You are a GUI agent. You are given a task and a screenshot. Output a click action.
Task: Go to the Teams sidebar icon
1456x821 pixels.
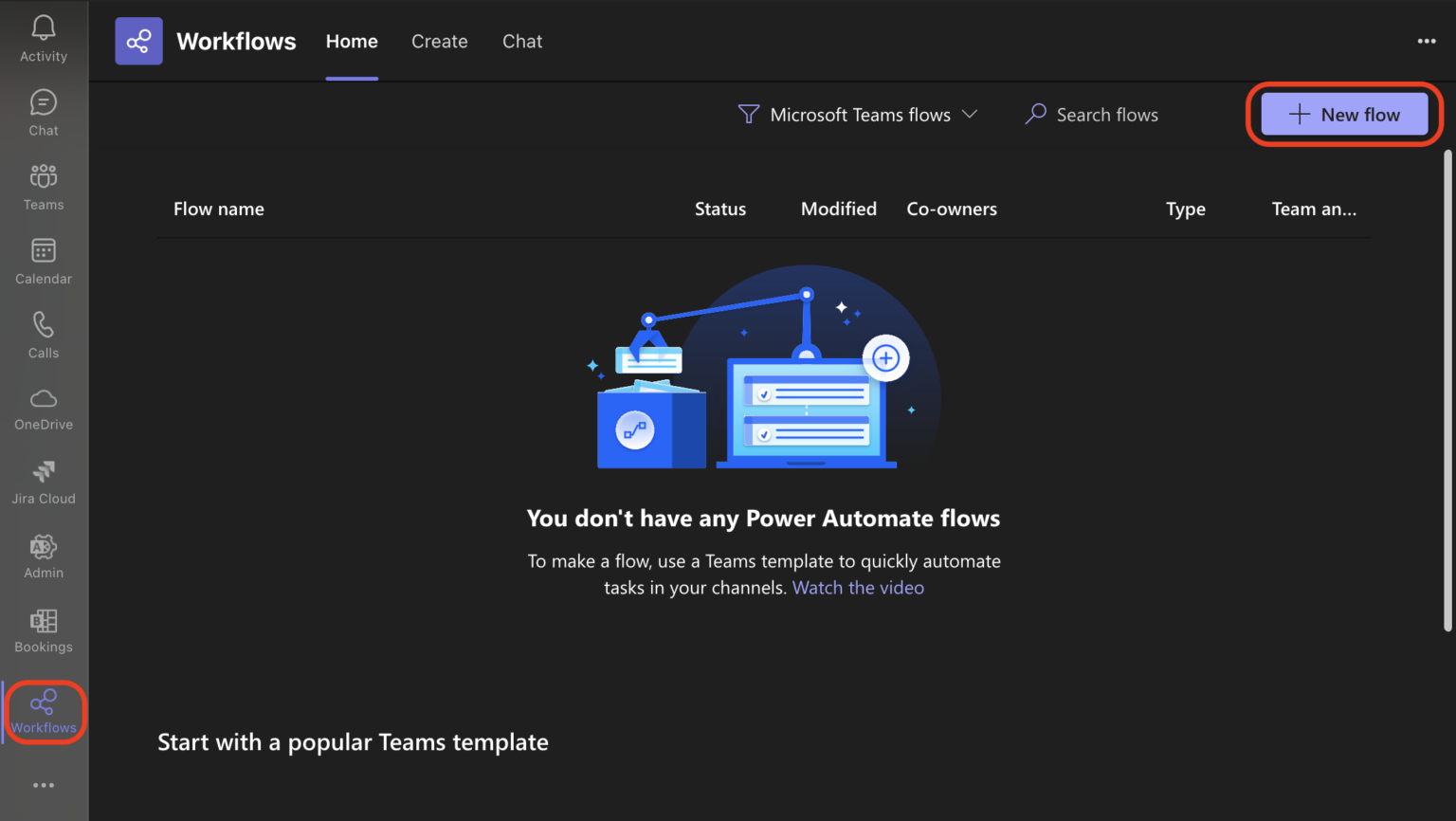click(44, 187)
